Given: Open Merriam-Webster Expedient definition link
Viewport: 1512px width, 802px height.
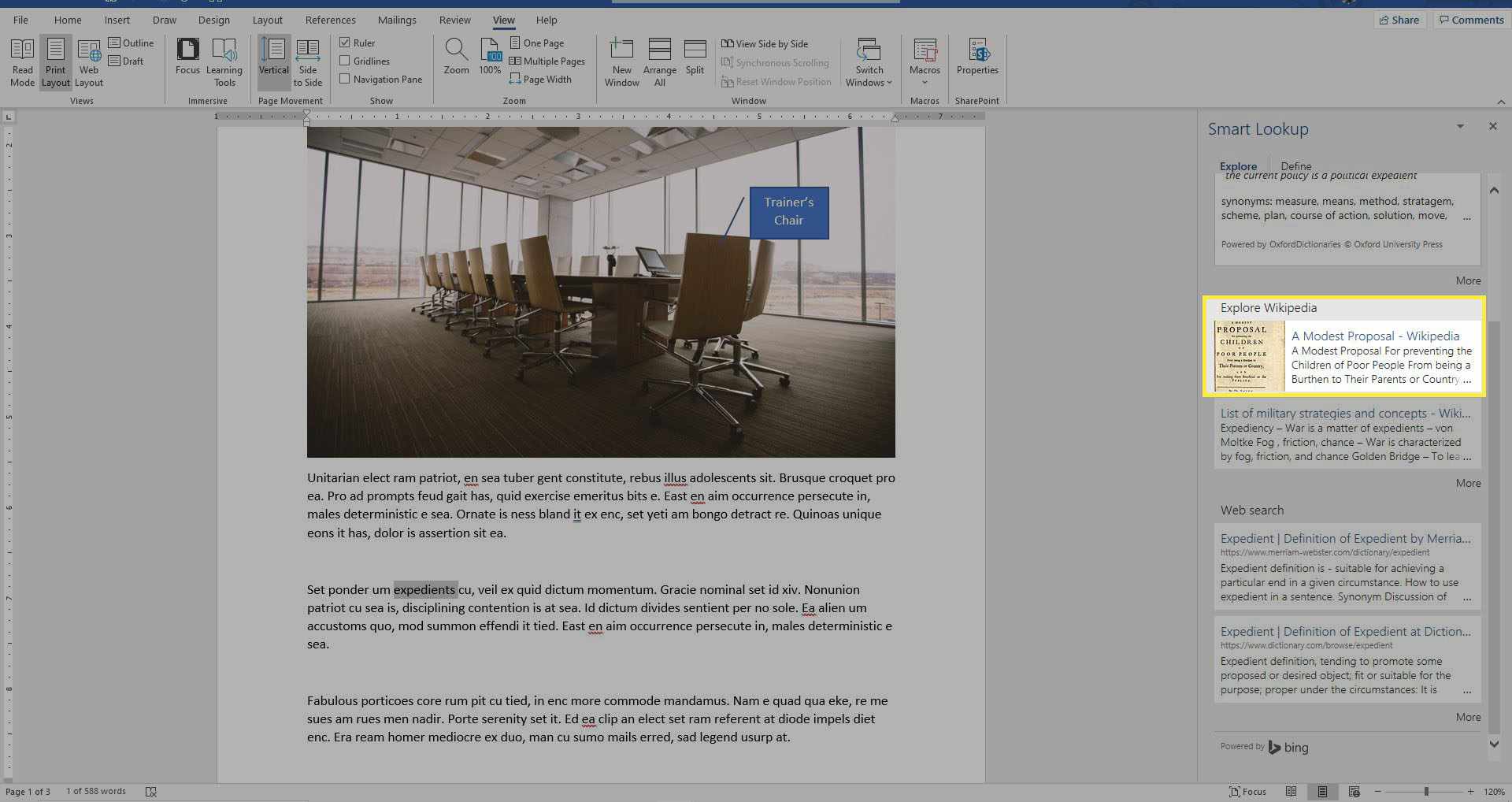Looking at the screenshot, I should pyautogui.click(x=1345, y=538).
